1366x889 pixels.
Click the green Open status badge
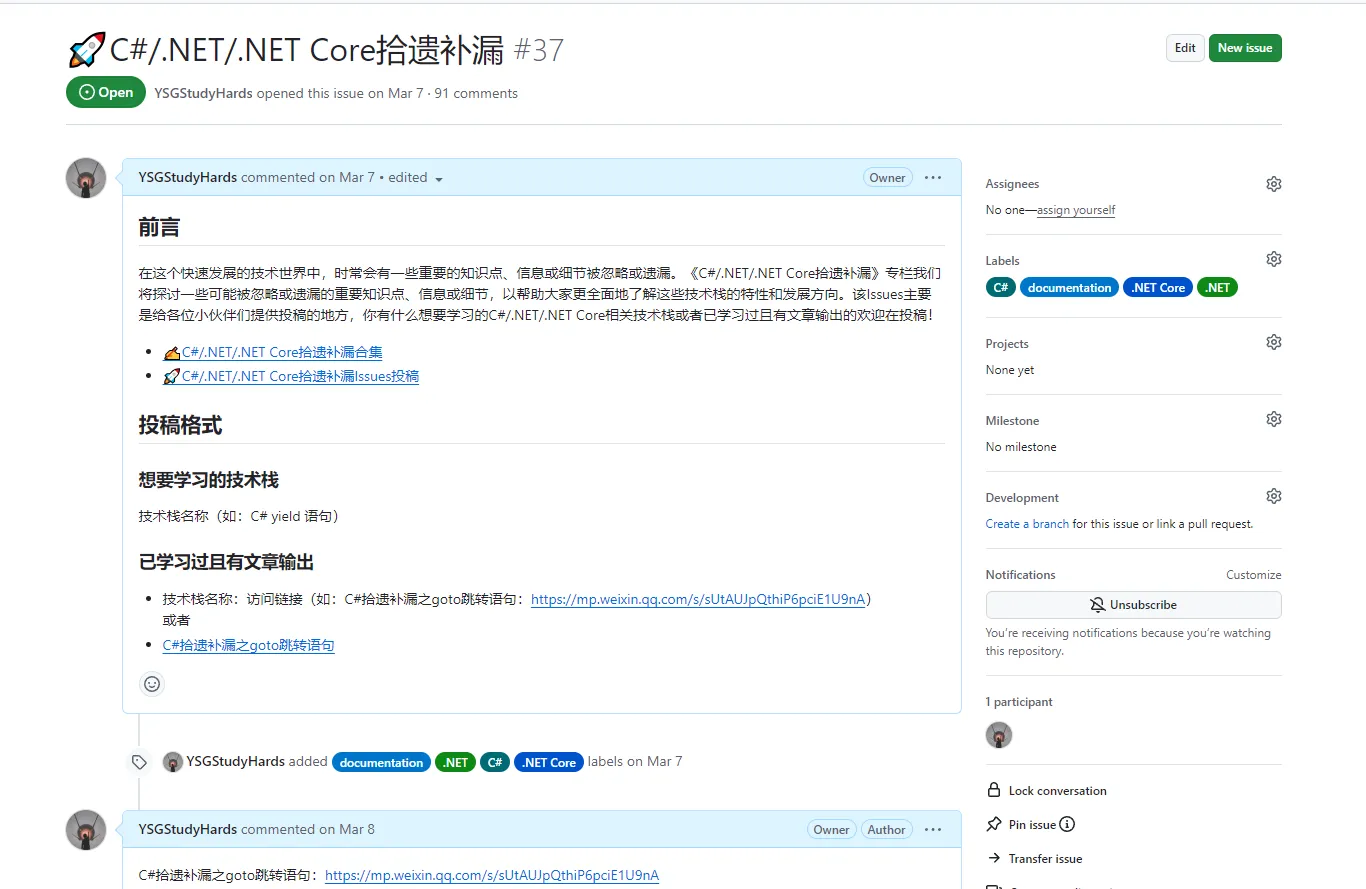tap(106, 92)
